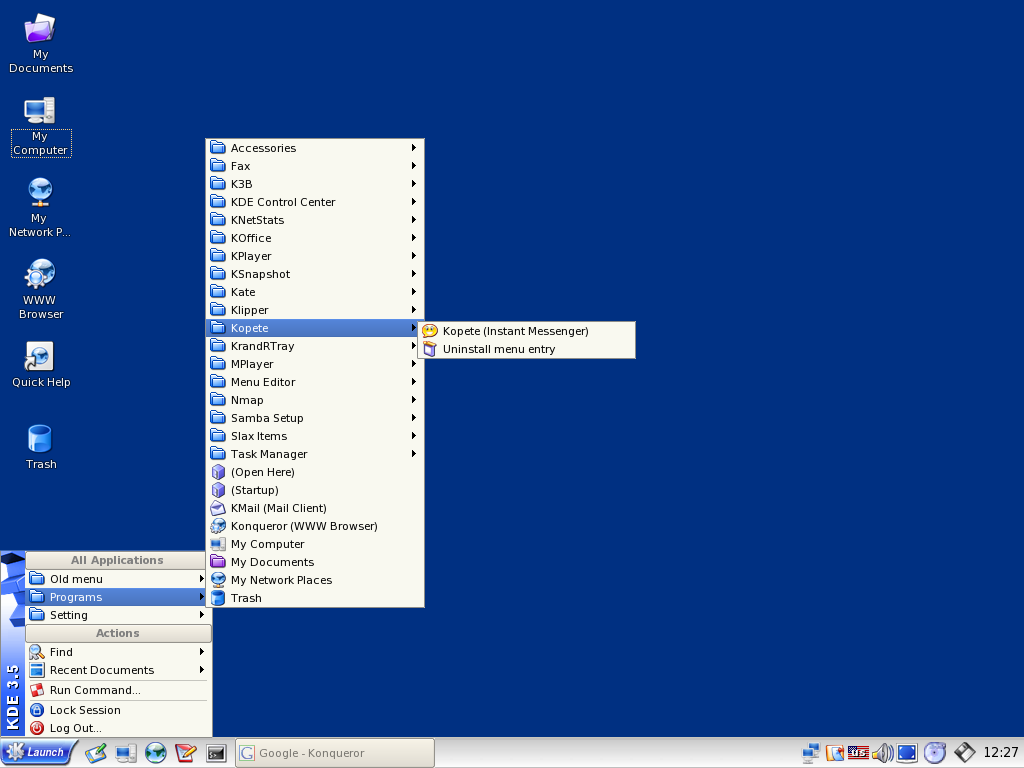
Task: Select the Programs entry in Launch menu
Action: click(x=118, y=597)
